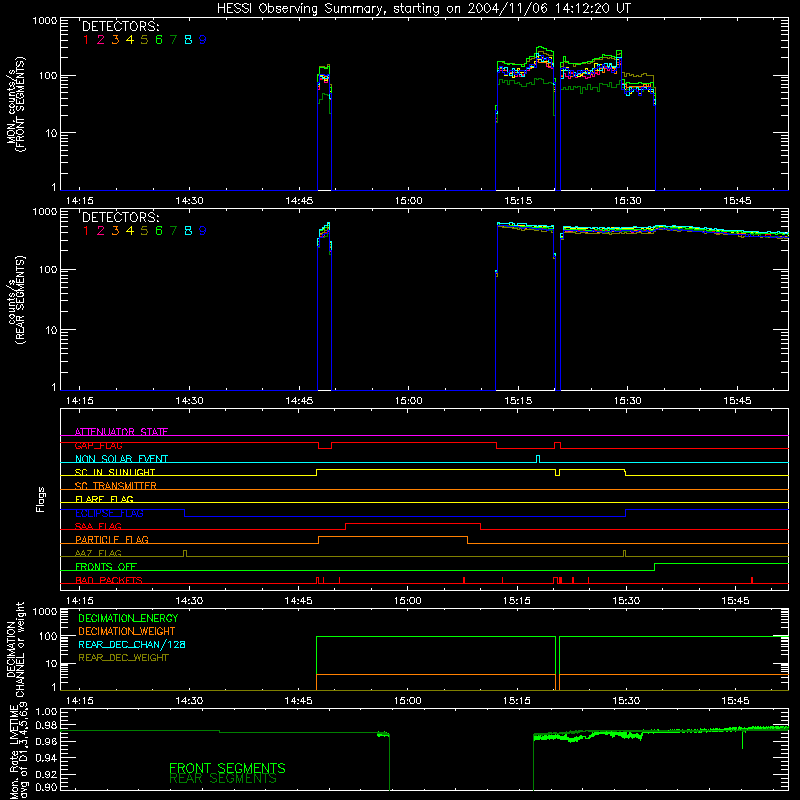Click the NON_SOLAR_EVENT pulse on the cyan flag line

coord(538,459)
